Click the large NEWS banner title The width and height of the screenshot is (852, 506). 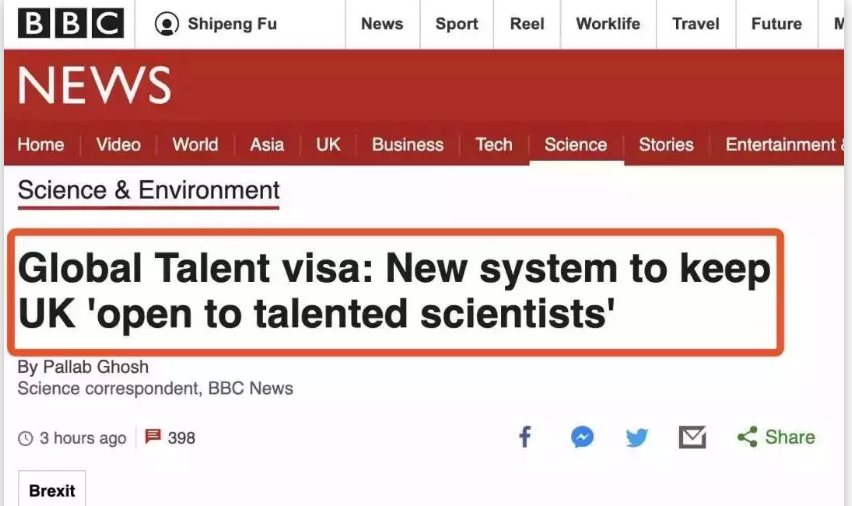(94, 87)
